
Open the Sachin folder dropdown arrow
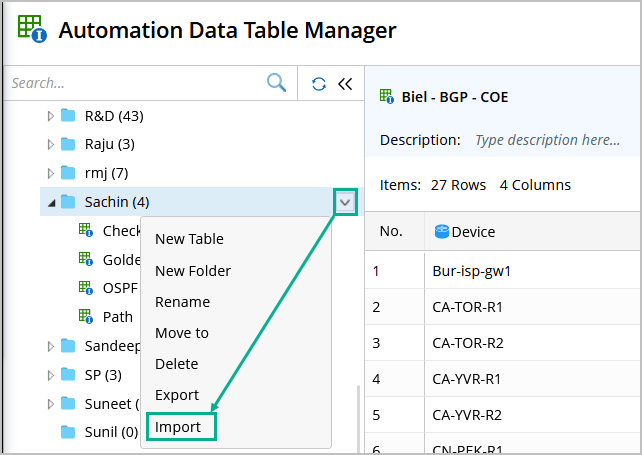344,202
